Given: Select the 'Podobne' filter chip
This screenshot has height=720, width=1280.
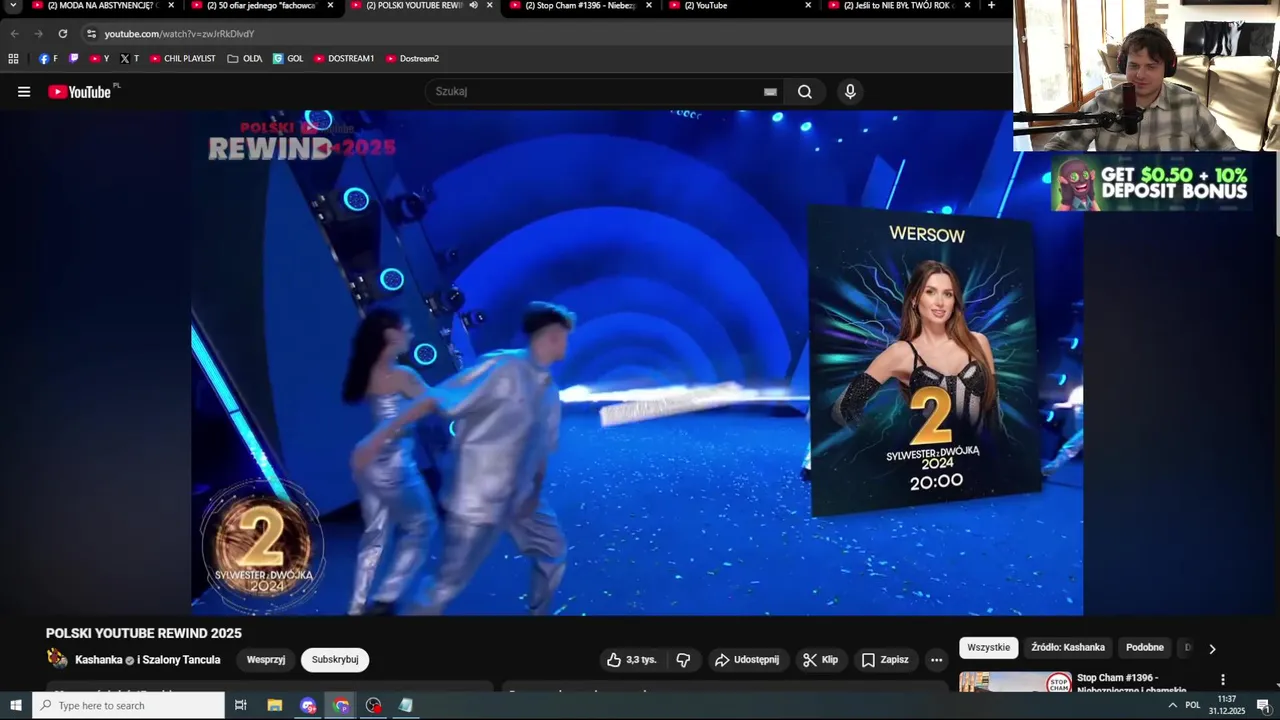Looking at the screenshot, I should point(1145,648).
